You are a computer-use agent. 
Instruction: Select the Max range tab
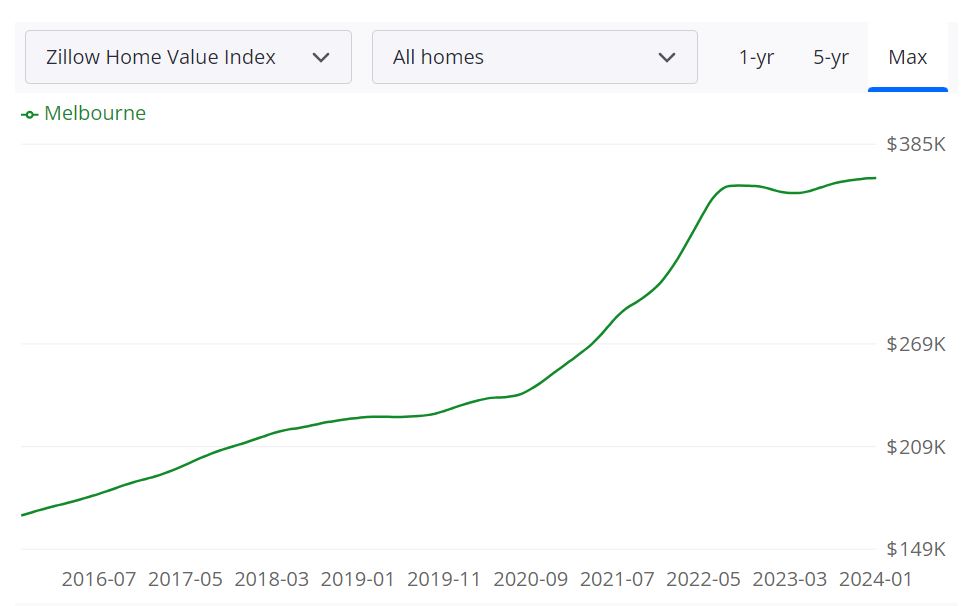pyautogui.click(x=908, y=57)
